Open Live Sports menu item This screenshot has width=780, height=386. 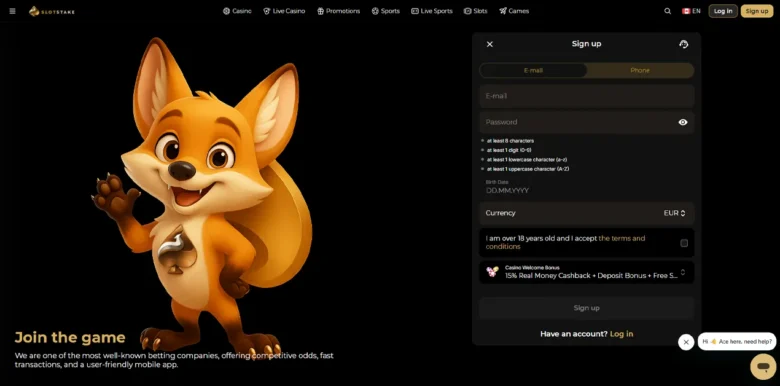click(x=432, y=11)
